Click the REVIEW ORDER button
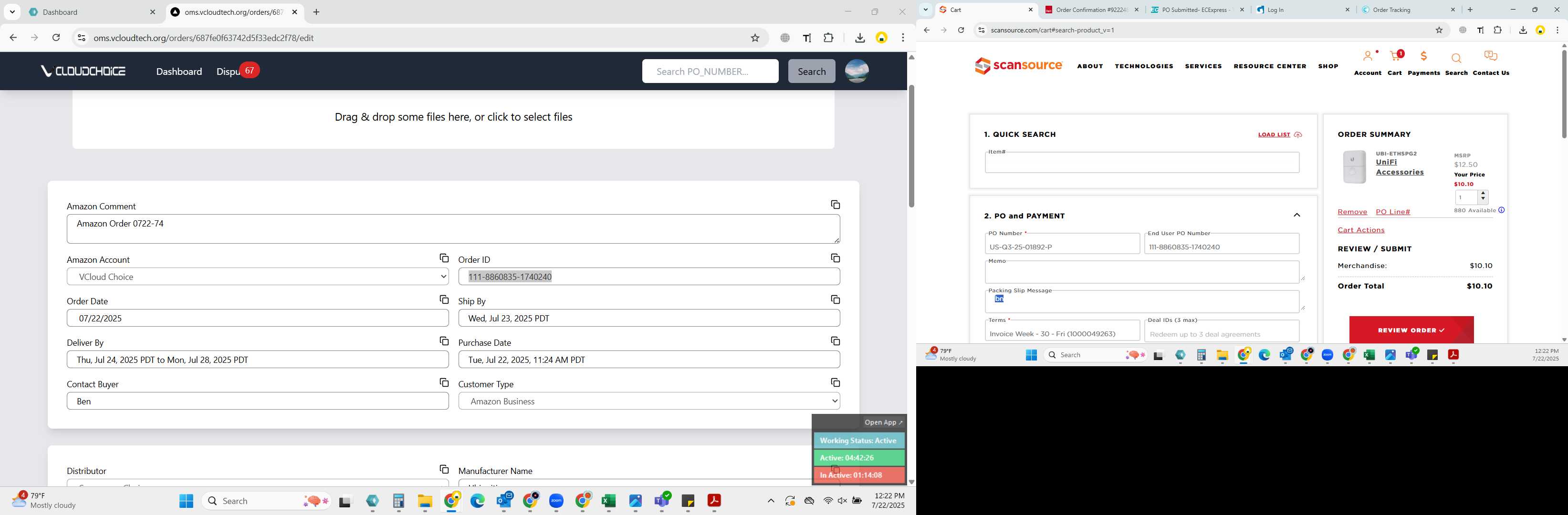The image size is (1568, 515). tap(1411, 330)
